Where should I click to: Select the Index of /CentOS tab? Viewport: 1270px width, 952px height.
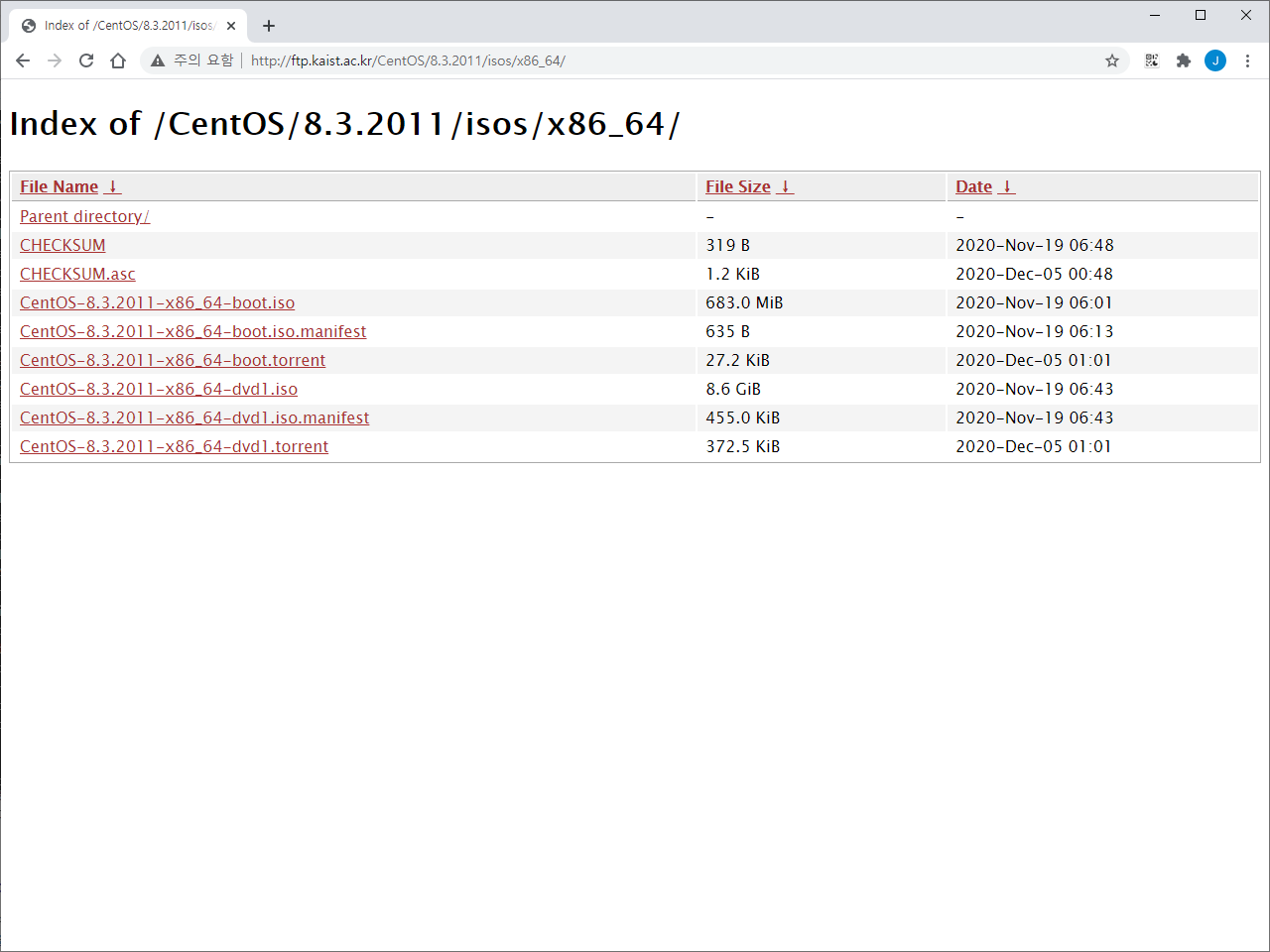tap(129, 26)
